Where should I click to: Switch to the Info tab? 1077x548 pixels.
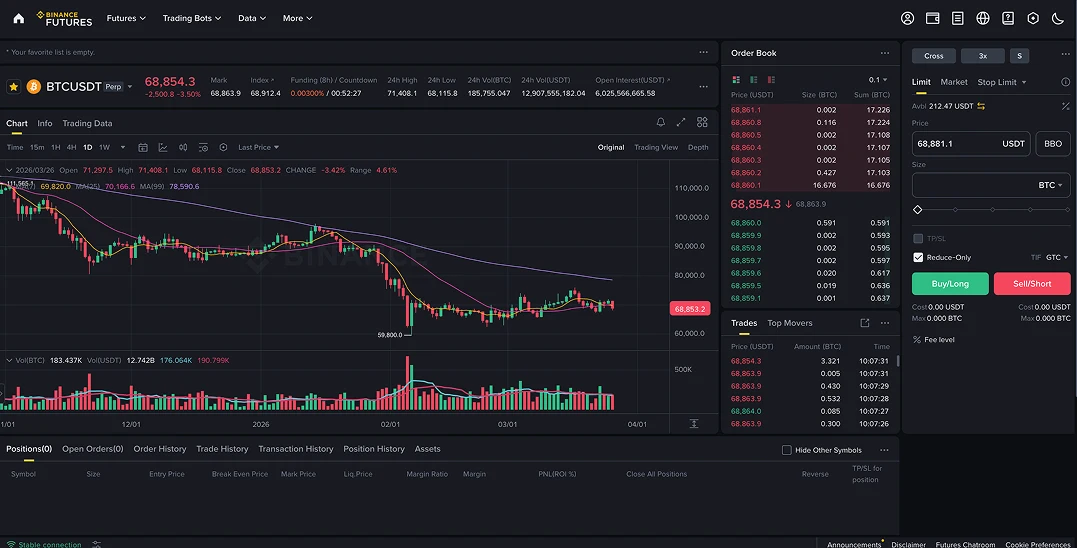pos(45,124)
